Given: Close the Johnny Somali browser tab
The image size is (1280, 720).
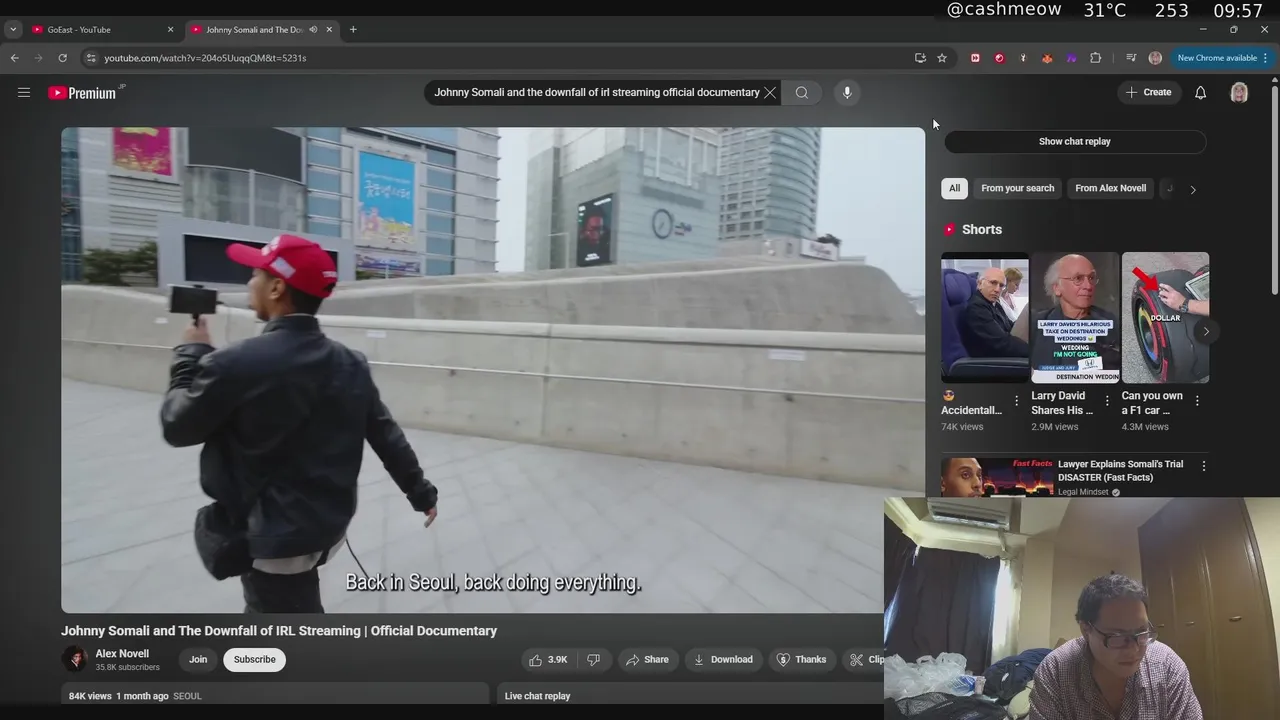Looking at the screenshot, I should click(x=329, y=30).
